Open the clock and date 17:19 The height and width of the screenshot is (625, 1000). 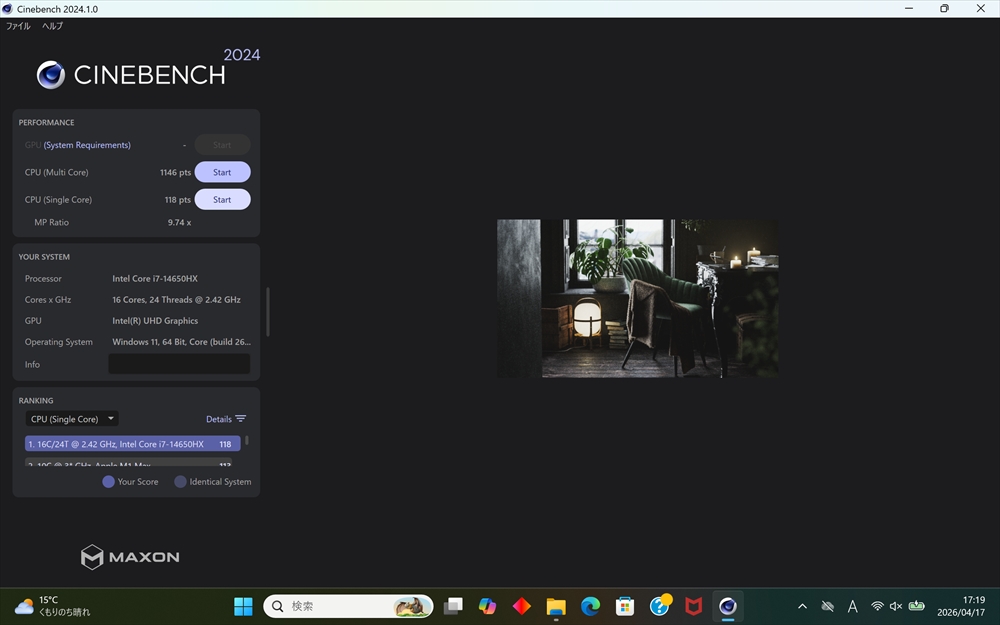pyautogui.click(x=960, y=606)
